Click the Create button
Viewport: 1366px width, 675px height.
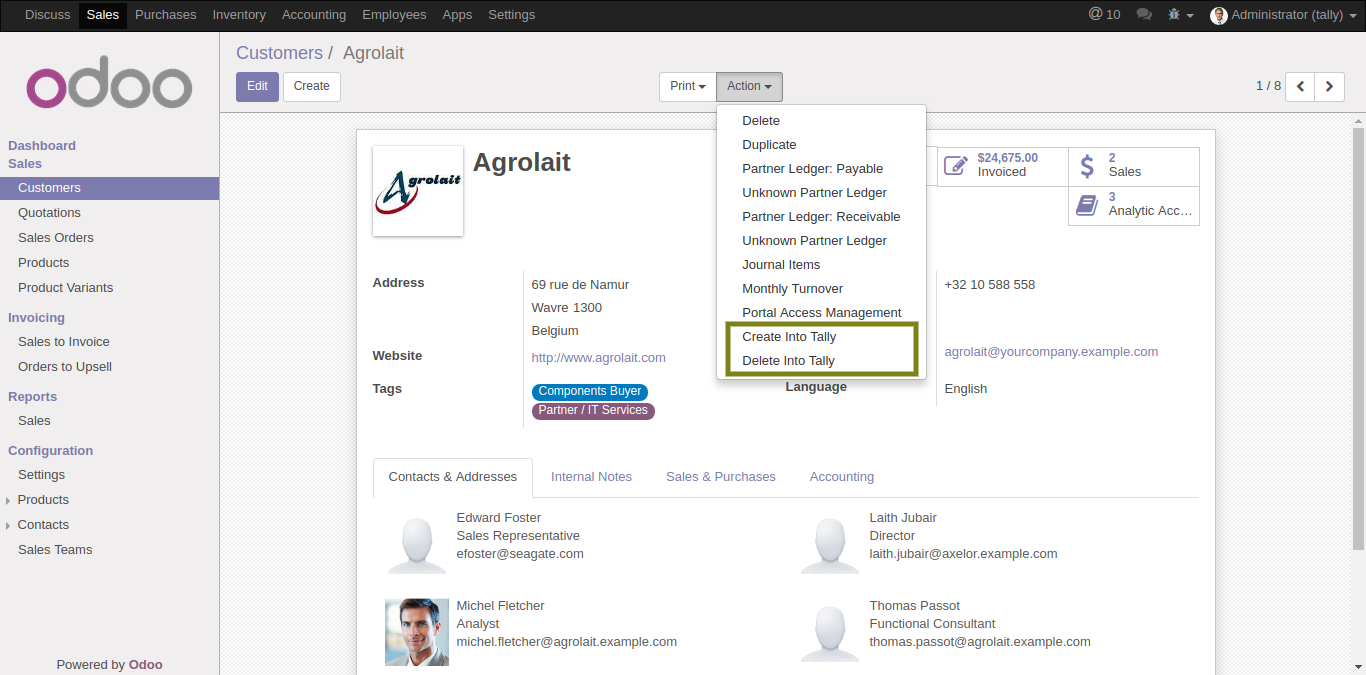(x=312, y=87)
